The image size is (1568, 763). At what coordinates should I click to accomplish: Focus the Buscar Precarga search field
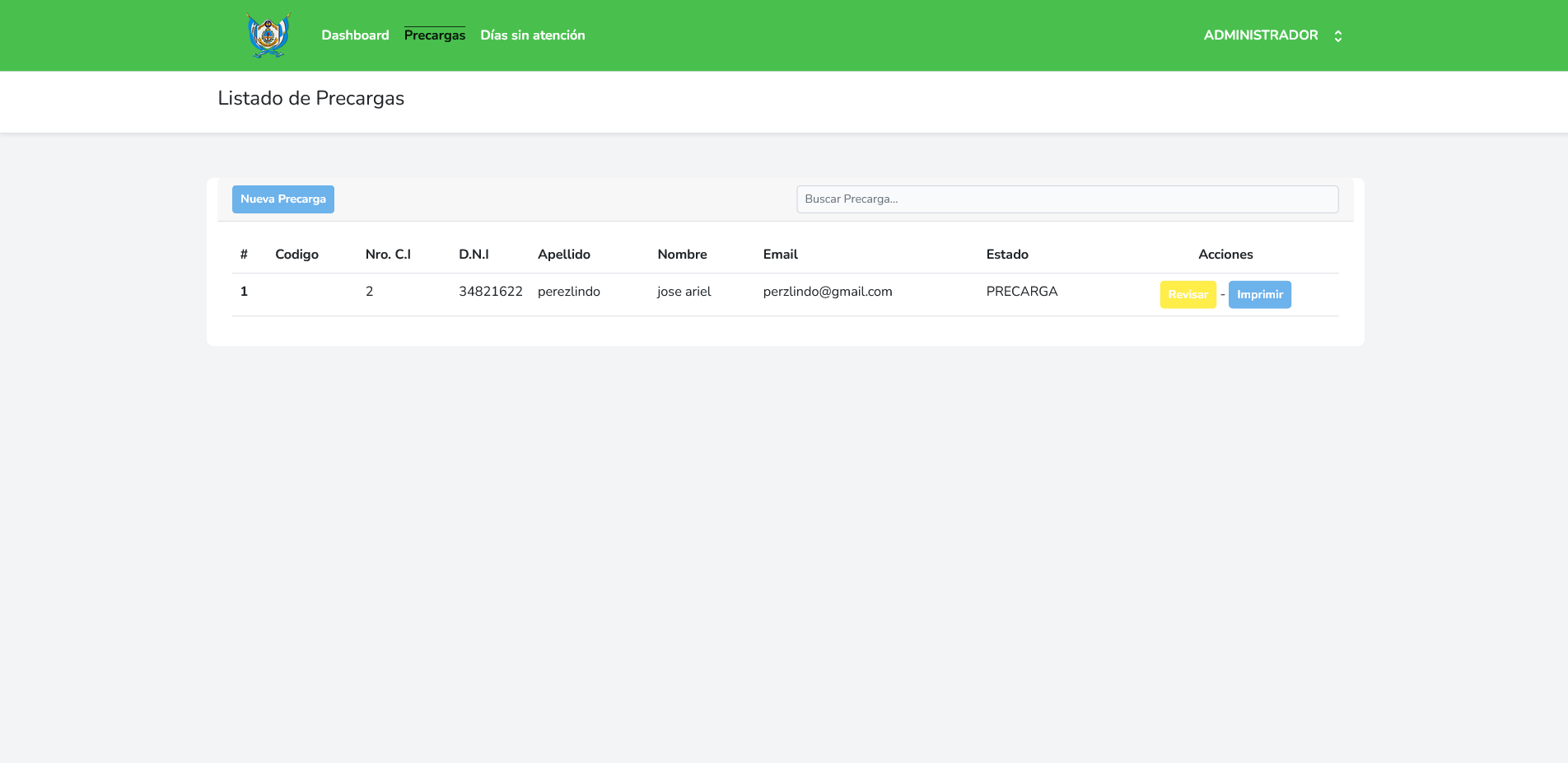pyautogui.click(x=1066, y=199)
